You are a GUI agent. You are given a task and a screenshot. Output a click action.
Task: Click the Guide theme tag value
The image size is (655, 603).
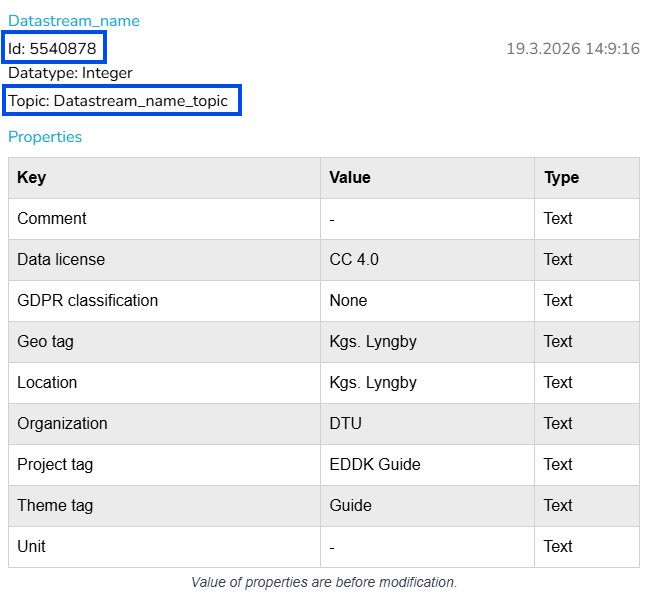tap(351, 505)
